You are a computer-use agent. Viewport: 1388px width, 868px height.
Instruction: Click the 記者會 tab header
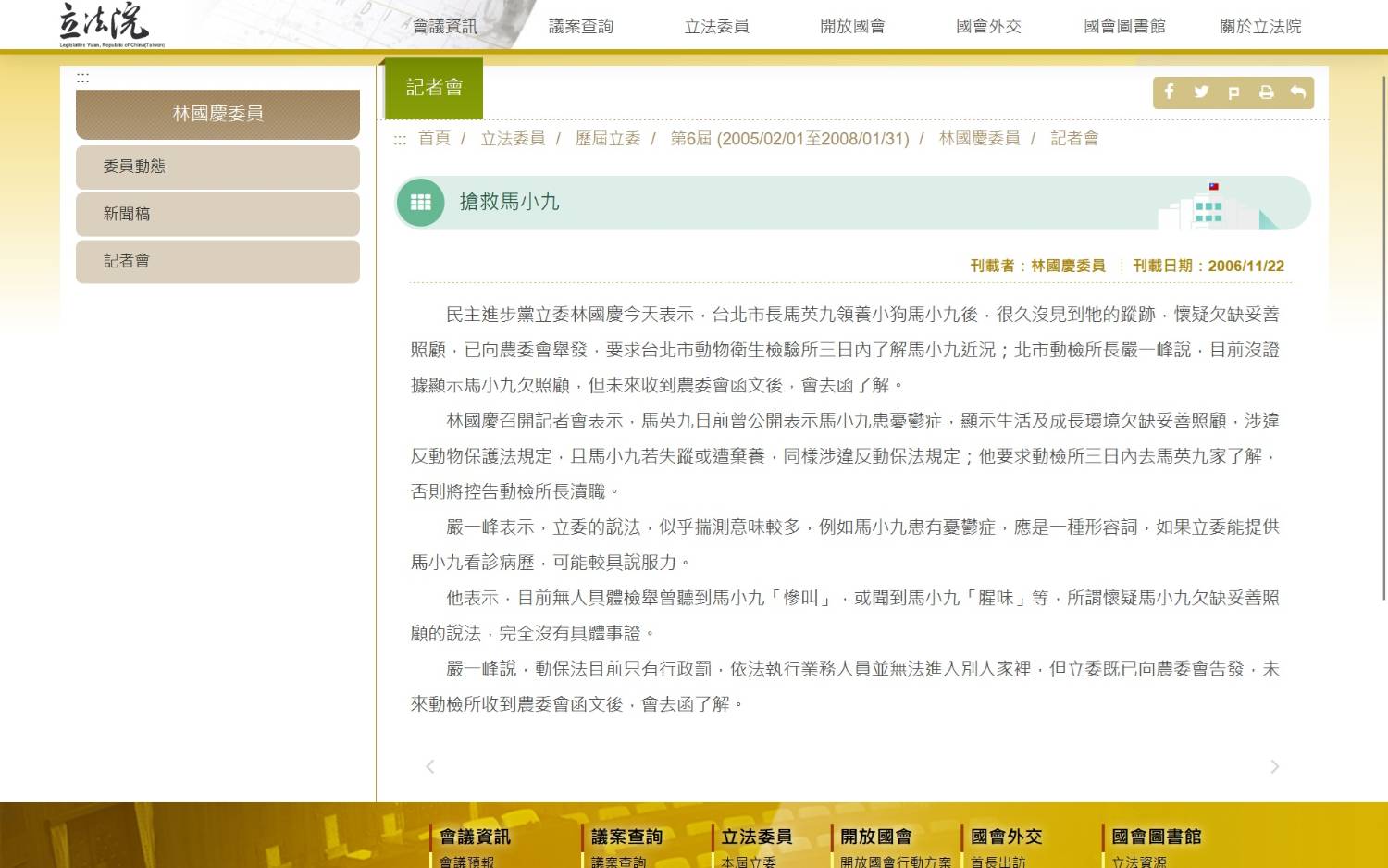[x=434, y=88]
